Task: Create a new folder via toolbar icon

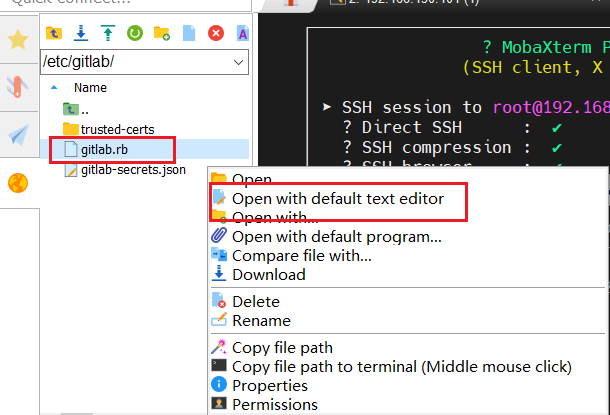Action: 162,34
